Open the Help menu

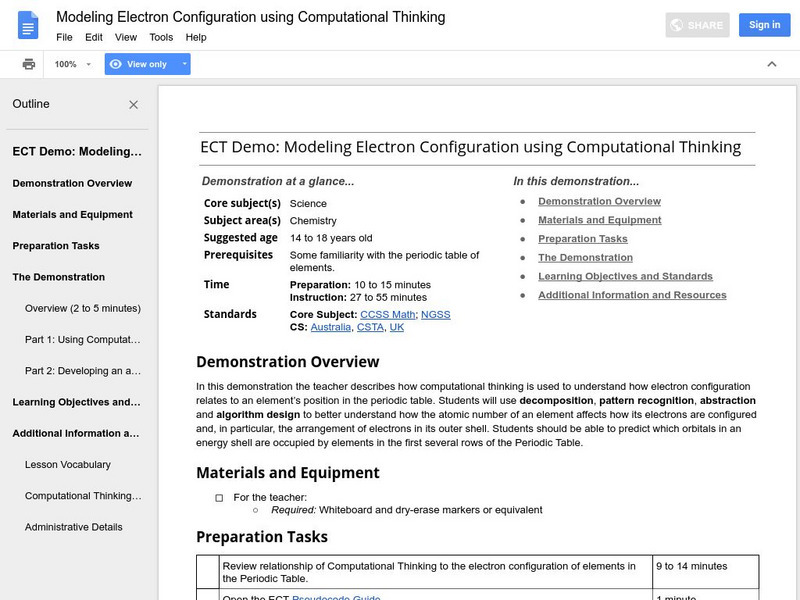(x=196, y=37)
